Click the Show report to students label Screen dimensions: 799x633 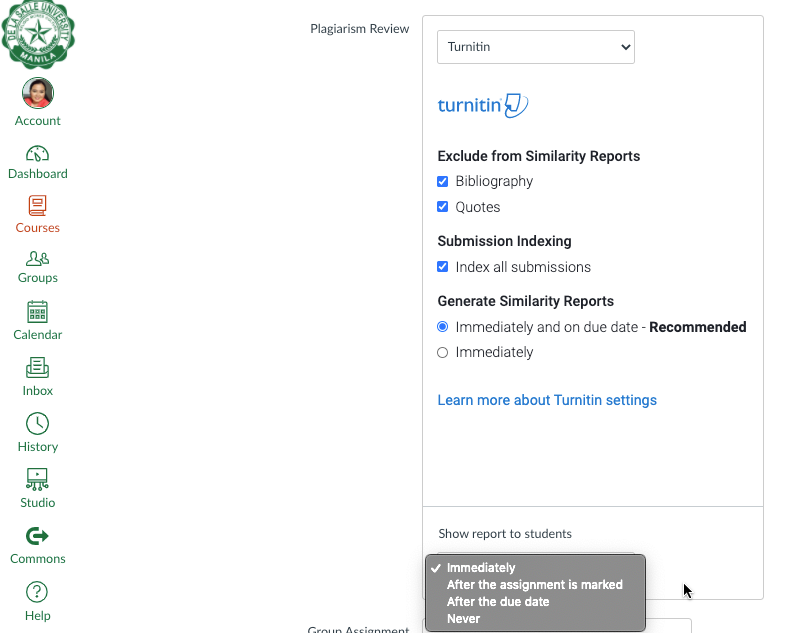[x=505, y=534]
